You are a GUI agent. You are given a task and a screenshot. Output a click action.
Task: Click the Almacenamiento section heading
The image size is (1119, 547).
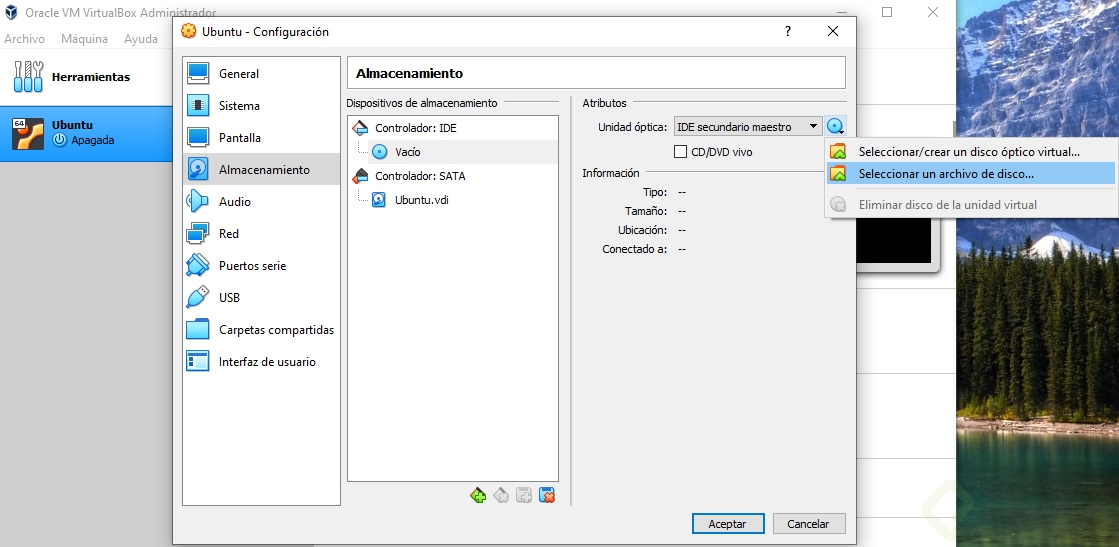(409, 73)
